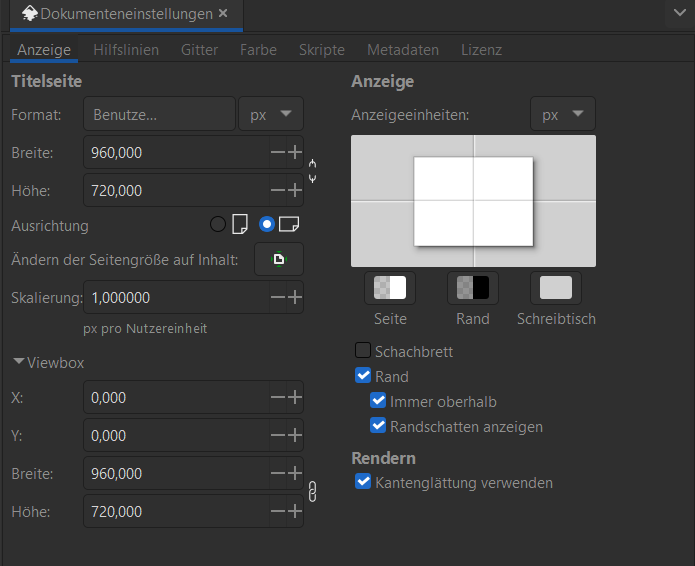This screenshot has width=695, height=566.
Task: Close the Dokumenteneinstellungen dialog tab
Action: (223, 13)
